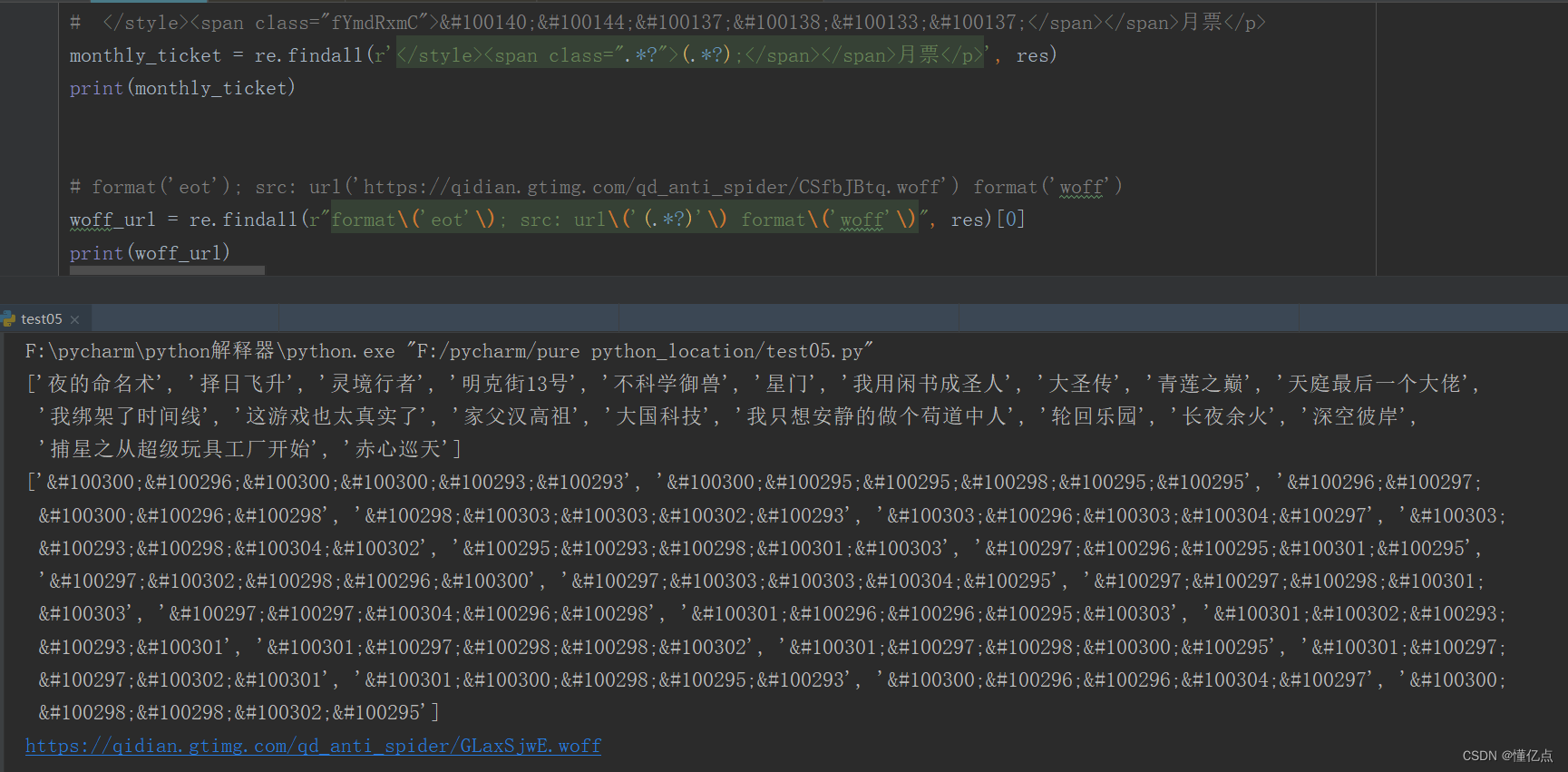Click the editor horizontal scrollbar thumb
The image size is (1568, 772).
(x=167, y=270)
